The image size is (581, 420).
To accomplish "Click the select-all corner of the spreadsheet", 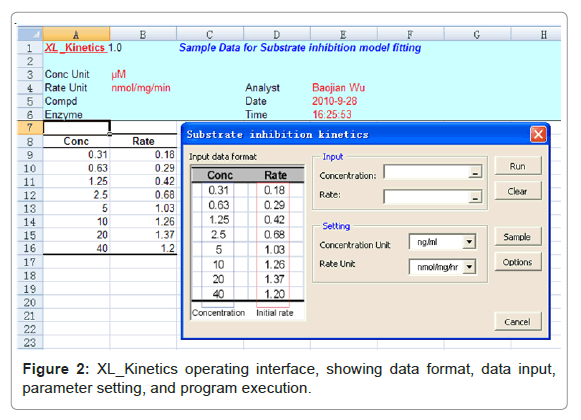I will (30, 34).
